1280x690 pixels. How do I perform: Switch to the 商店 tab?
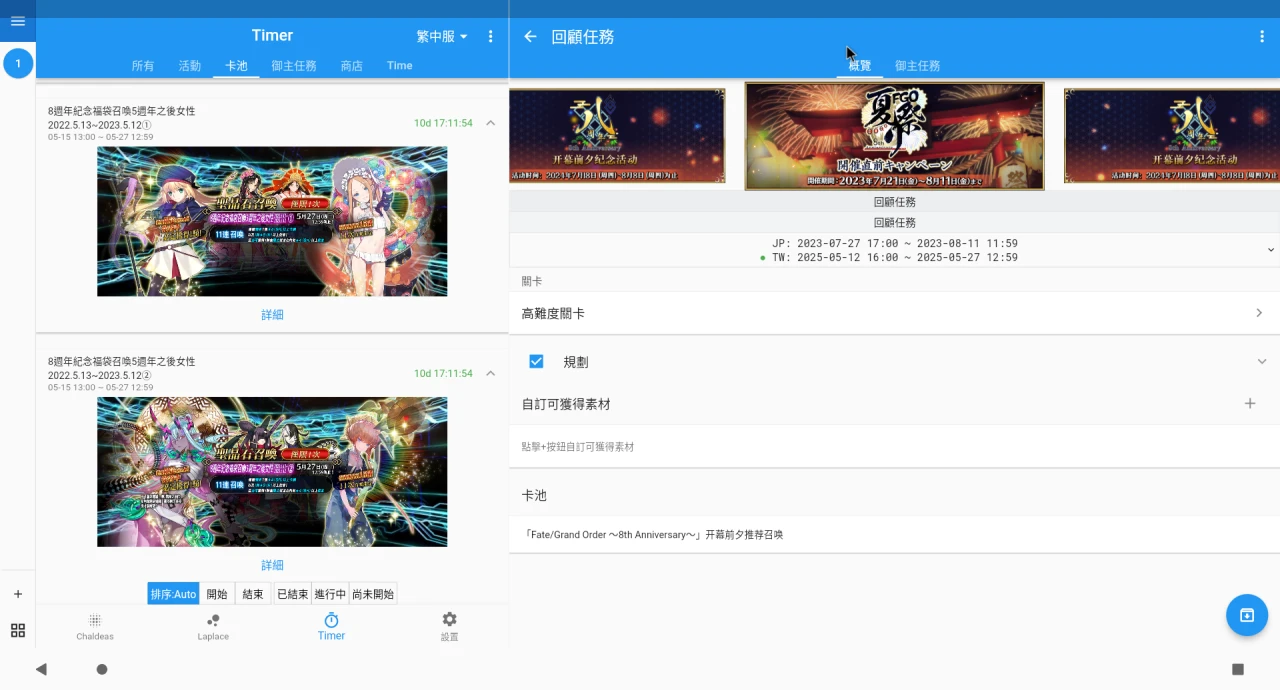[x=351, y=66]
